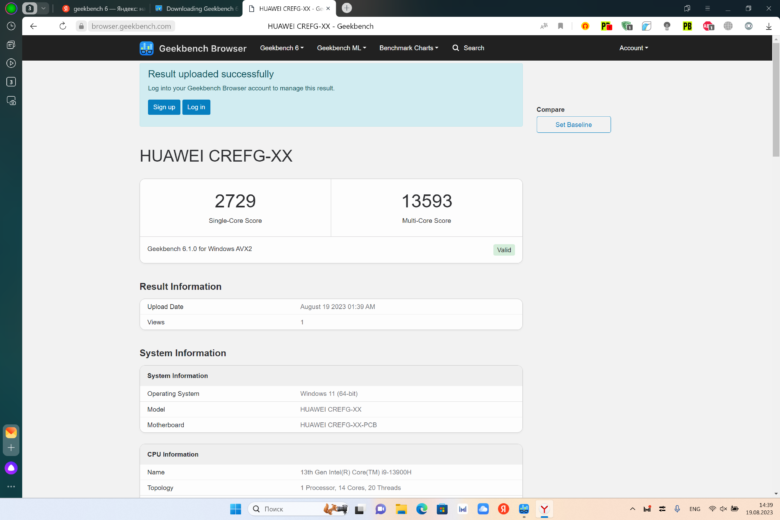
Task: Click the multi-core score 13593
Action: pyautogui.click(x=426, y=201)
